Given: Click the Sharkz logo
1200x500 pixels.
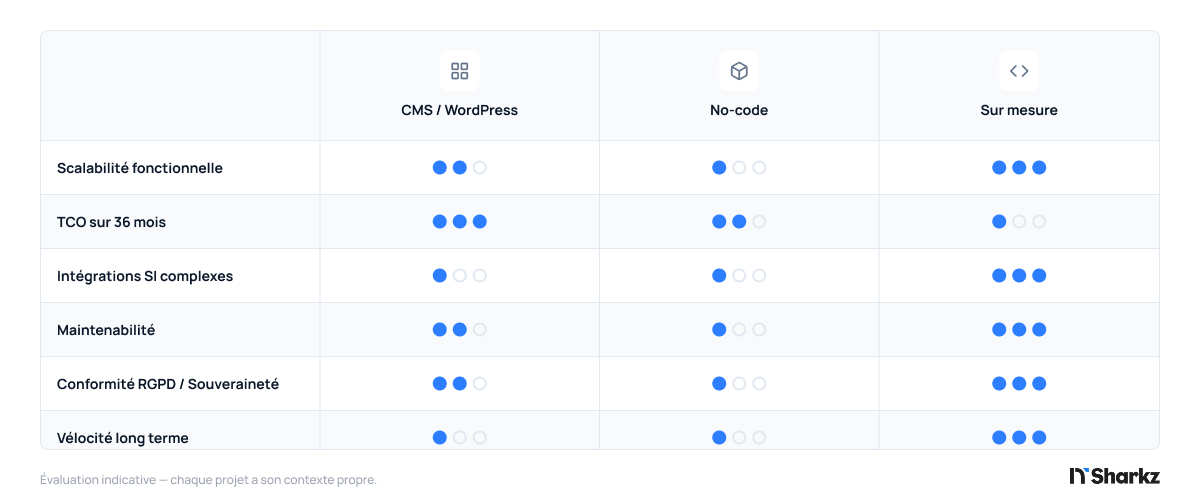Looking at the screenshot, I should click(x=1114, y=476).
